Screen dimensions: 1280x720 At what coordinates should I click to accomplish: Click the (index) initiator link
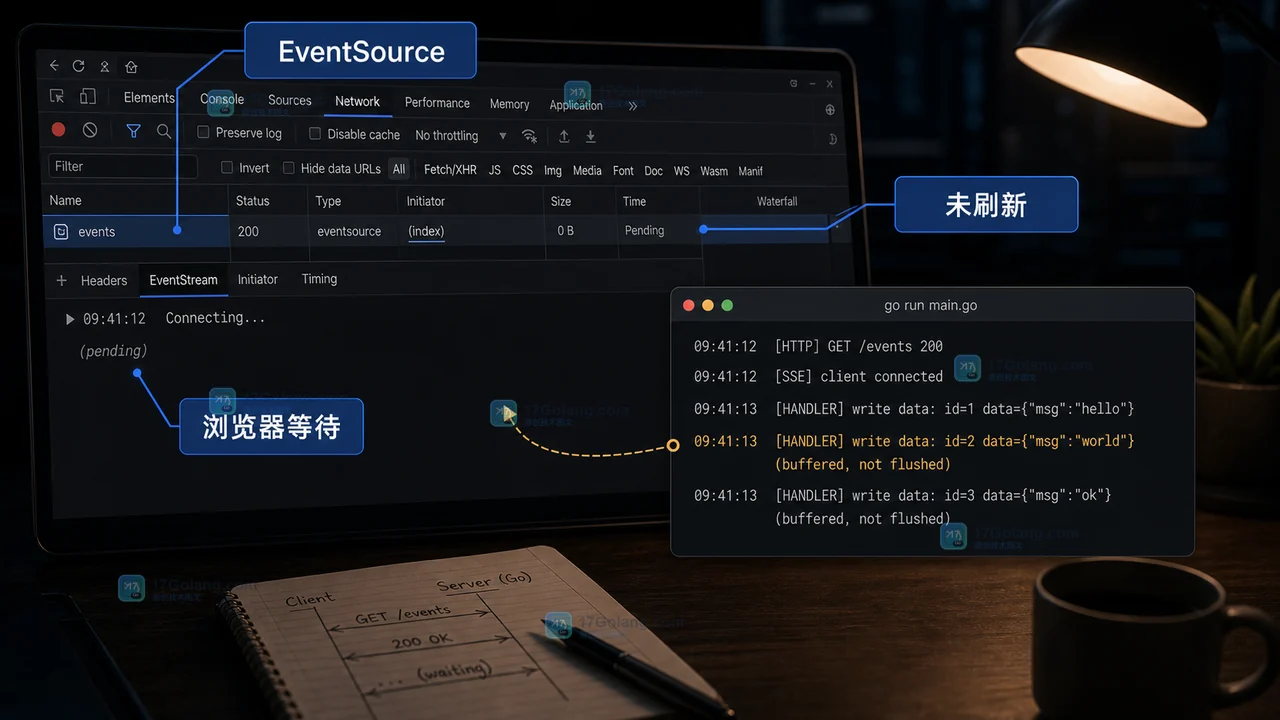[426, 231]
